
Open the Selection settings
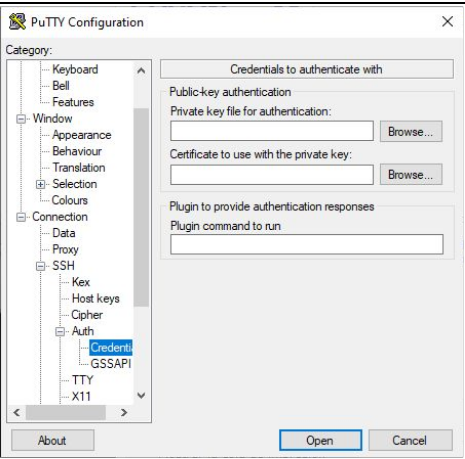(x=75, y=184)
